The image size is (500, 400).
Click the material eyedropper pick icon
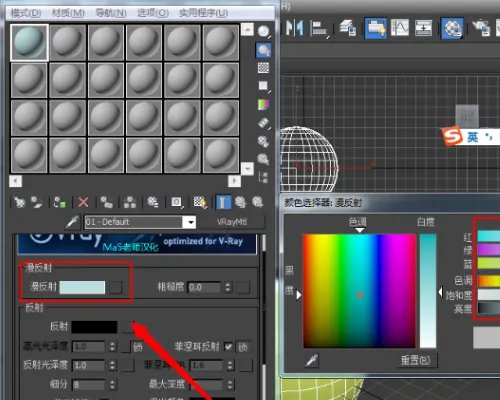[72, 221]
